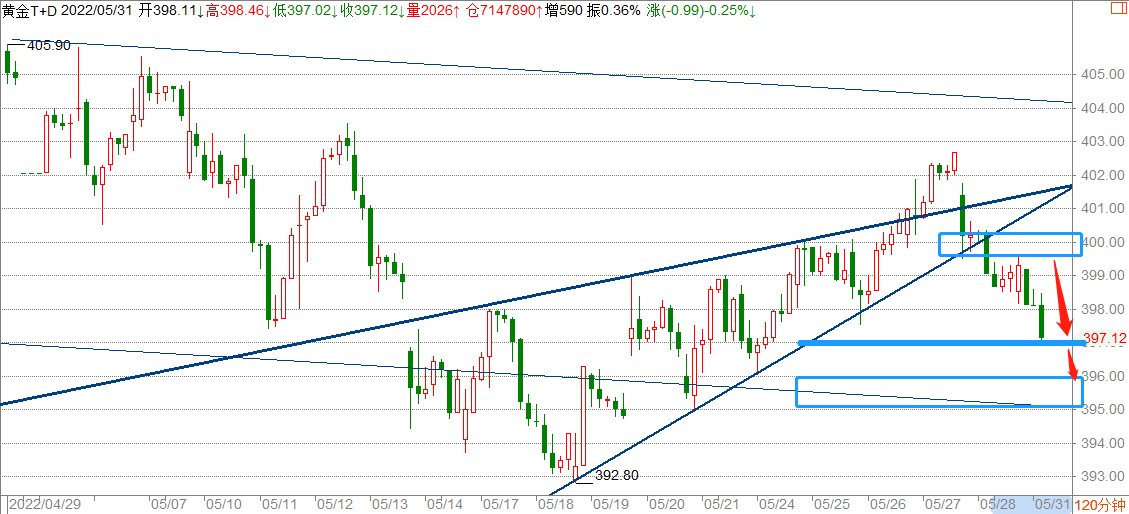Click the 405.90 high price label
The width and height of the screenshot is (1129, 514).
pos(48,45)
